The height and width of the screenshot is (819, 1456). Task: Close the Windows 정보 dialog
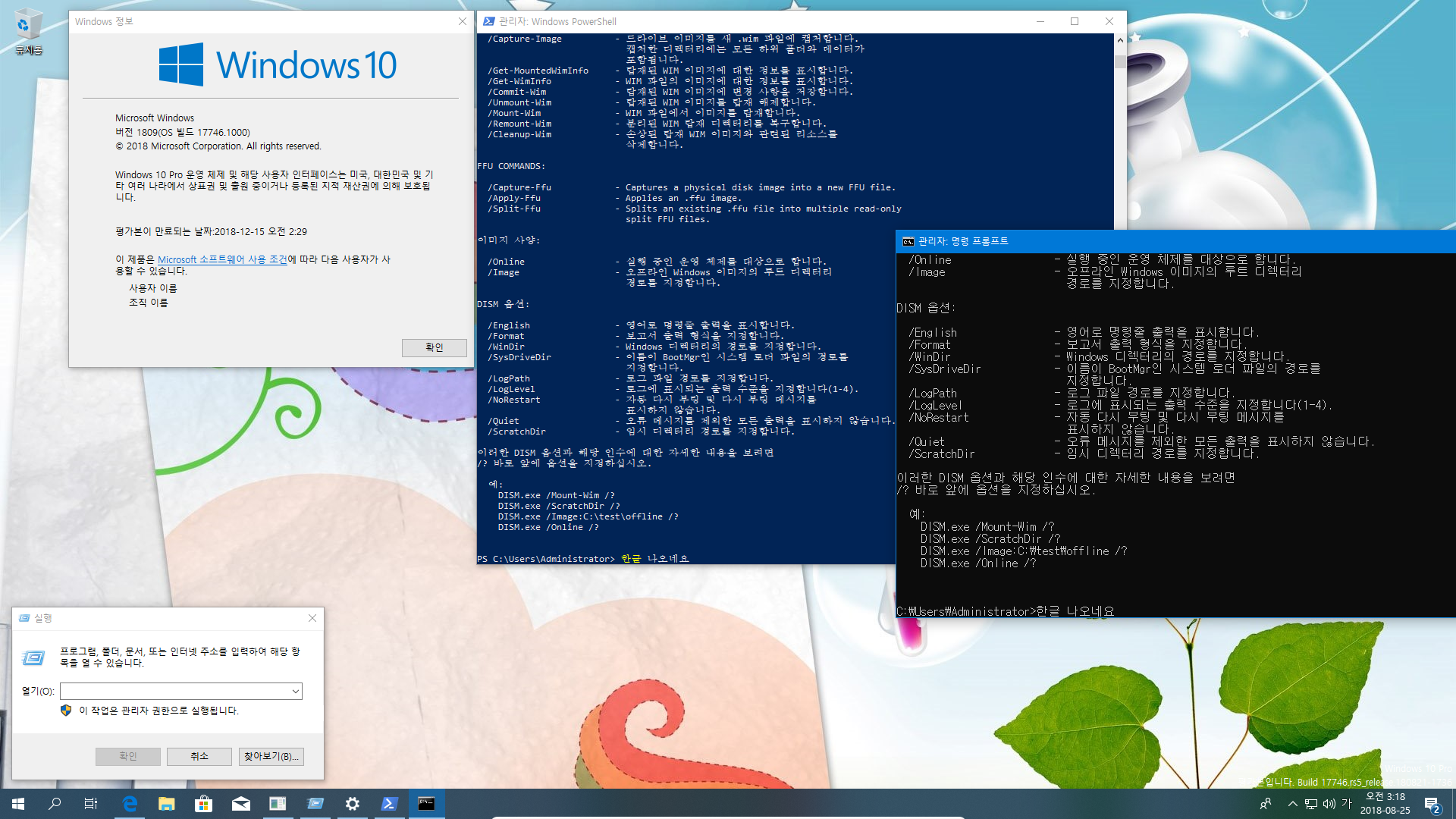[462, 21]
